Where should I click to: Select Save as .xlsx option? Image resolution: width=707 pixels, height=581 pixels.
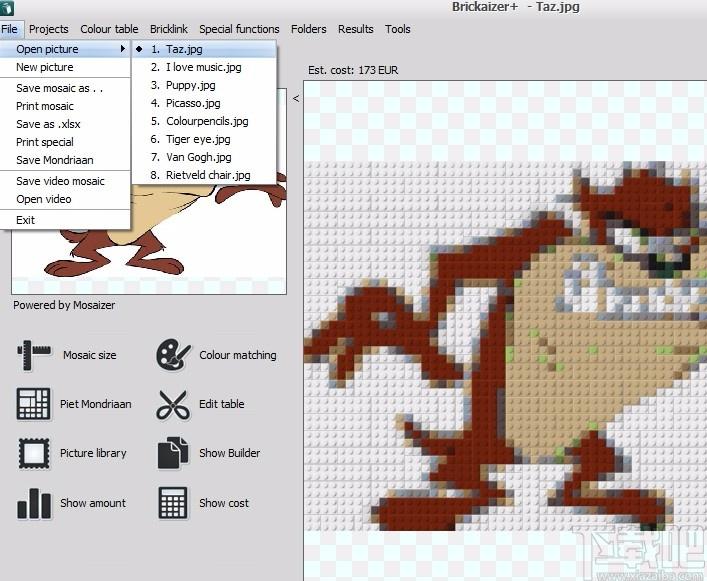65,124
